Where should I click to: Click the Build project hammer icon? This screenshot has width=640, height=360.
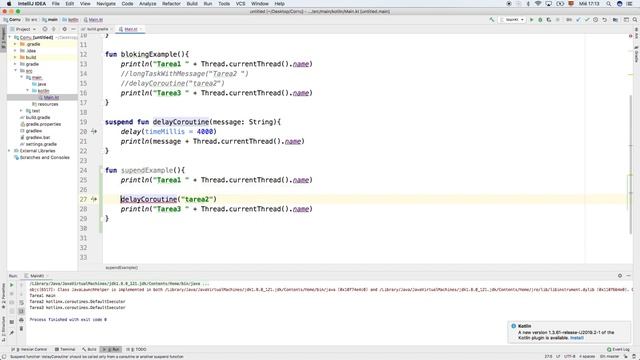point(492,20)
